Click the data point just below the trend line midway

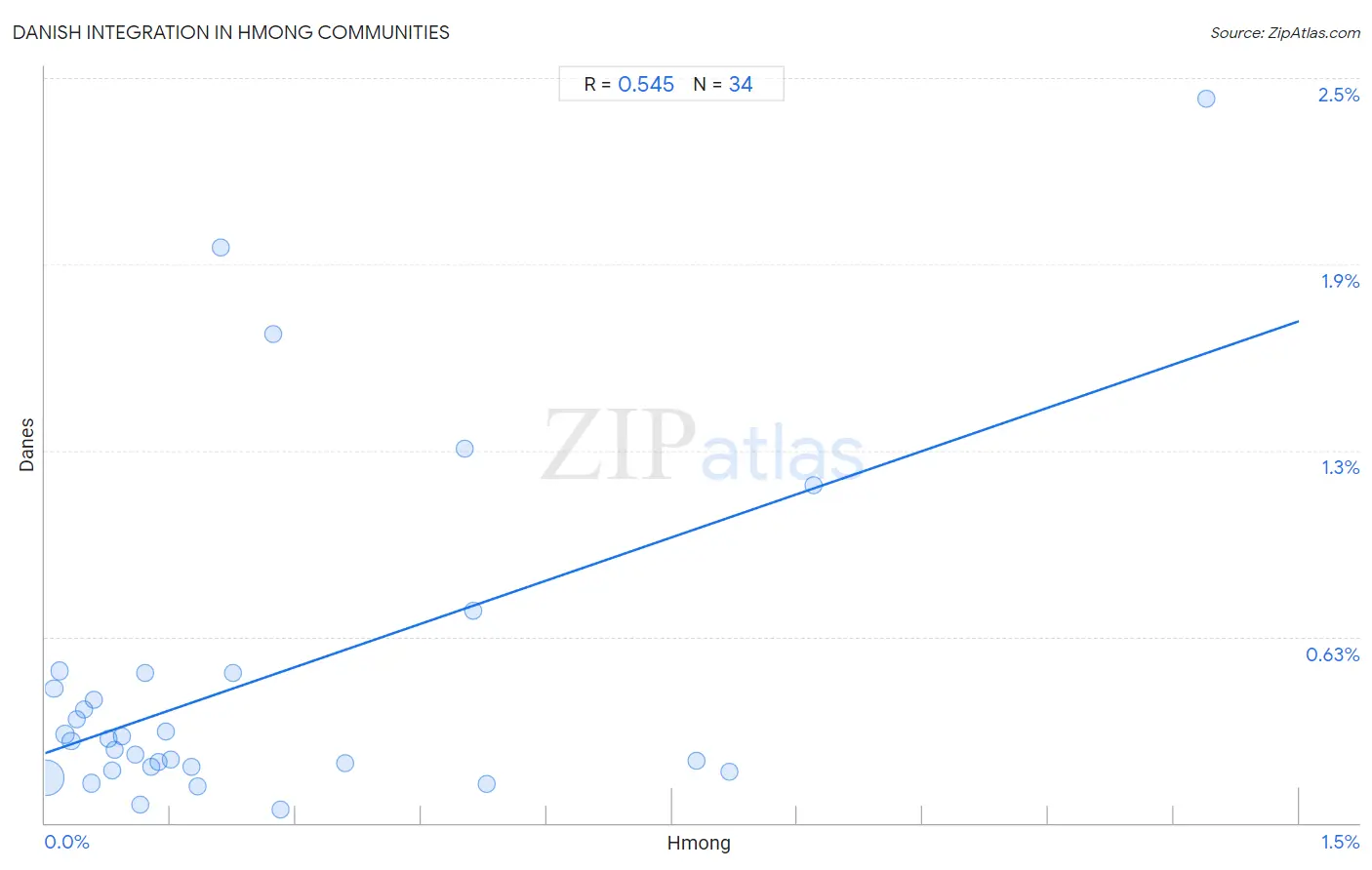point(473,611)
